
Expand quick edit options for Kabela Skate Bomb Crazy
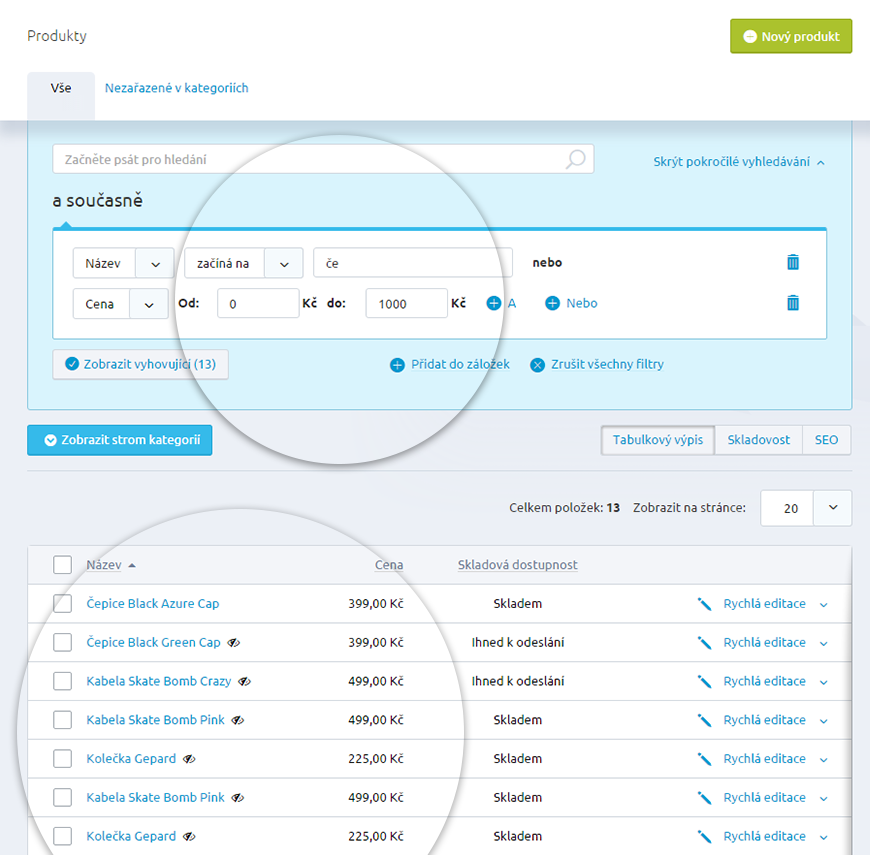pyautogui.click(x=824, y=682)
